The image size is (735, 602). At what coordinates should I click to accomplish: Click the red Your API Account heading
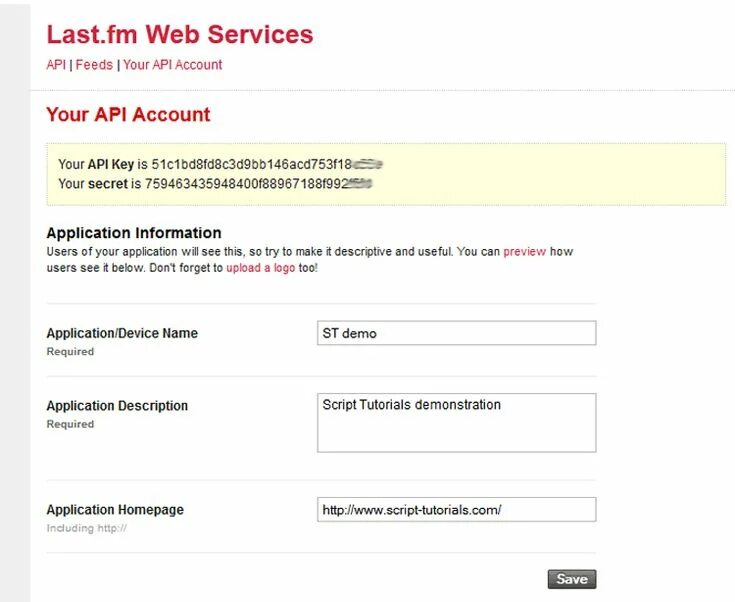pyautogui.click(x=128, y=115)
